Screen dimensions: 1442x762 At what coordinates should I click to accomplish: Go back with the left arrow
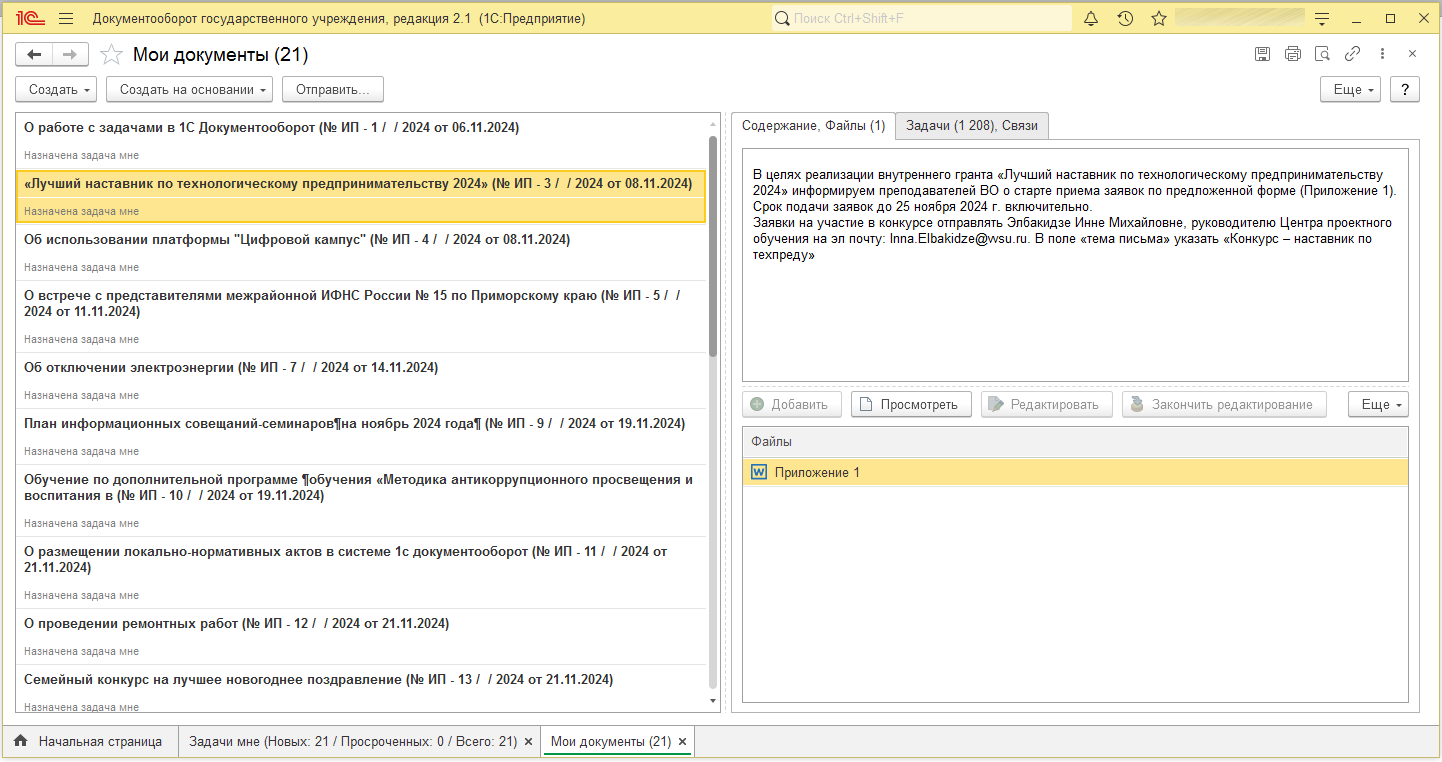click(x=34, y=55)
